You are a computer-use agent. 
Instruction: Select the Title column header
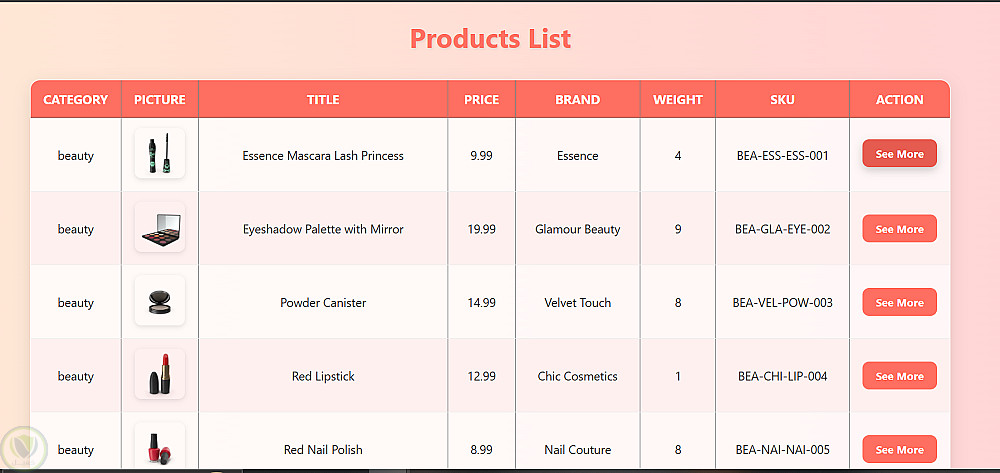[x=323, y=100]
